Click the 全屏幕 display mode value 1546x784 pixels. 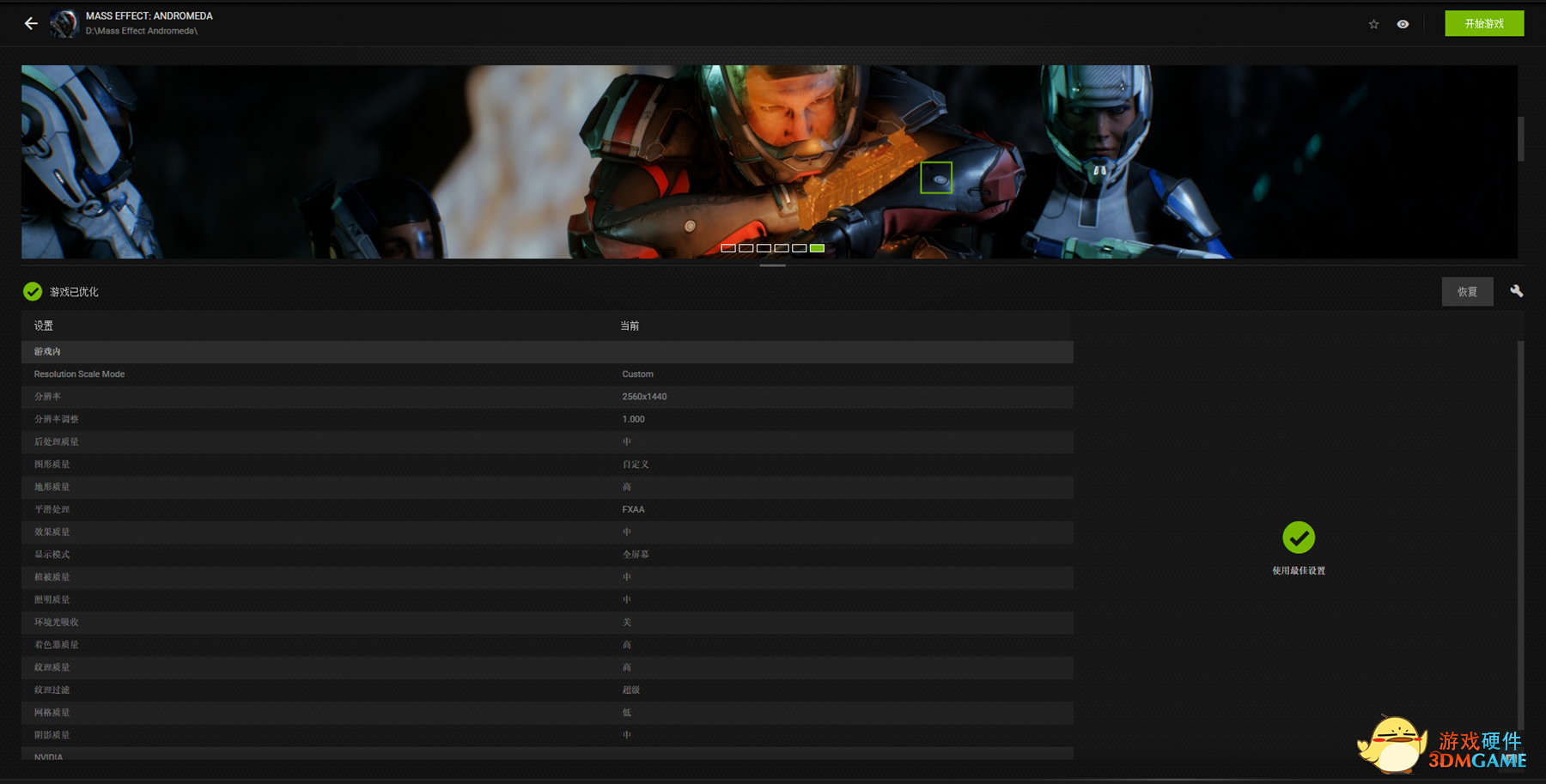click(x=636, y=555)
